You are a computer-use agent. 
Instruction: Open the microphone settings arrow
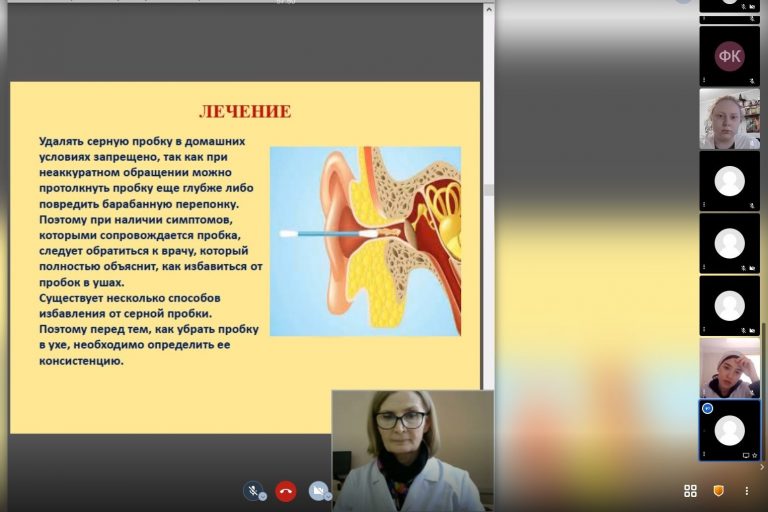263,496
